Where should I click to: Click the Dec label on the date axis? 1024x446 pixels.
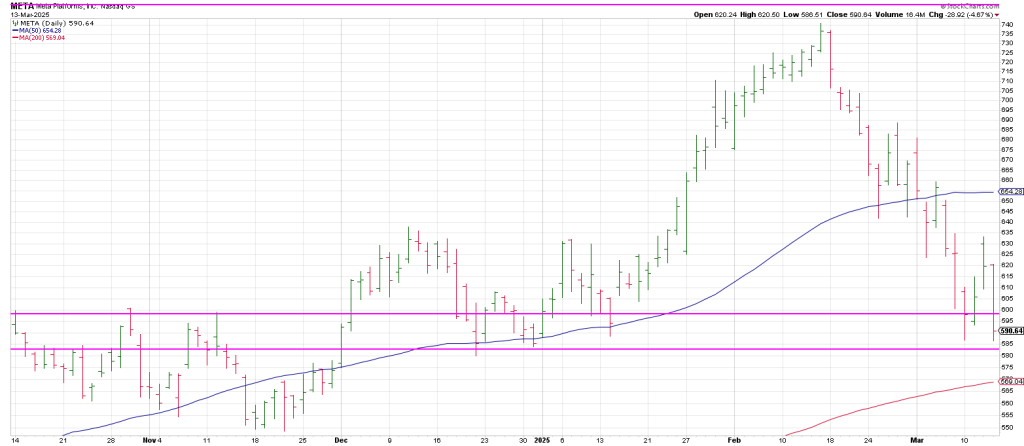pyautogui.click(x=342, y=439)
